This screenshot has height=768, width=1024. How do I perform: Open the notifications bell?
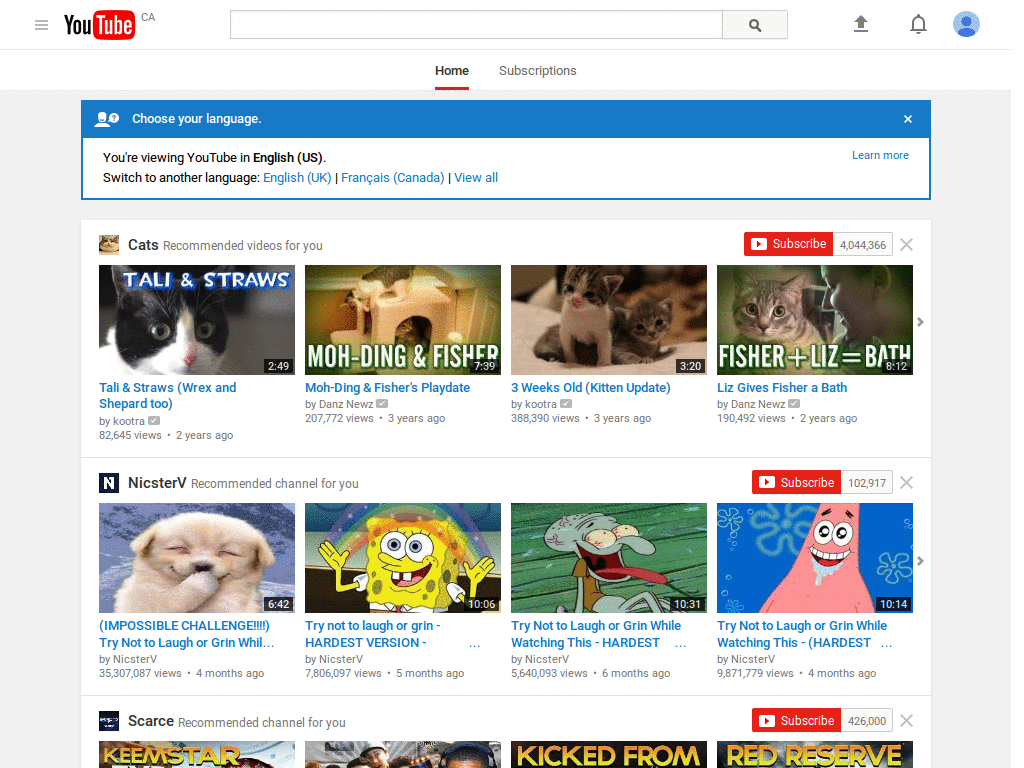tap(918, 24)
